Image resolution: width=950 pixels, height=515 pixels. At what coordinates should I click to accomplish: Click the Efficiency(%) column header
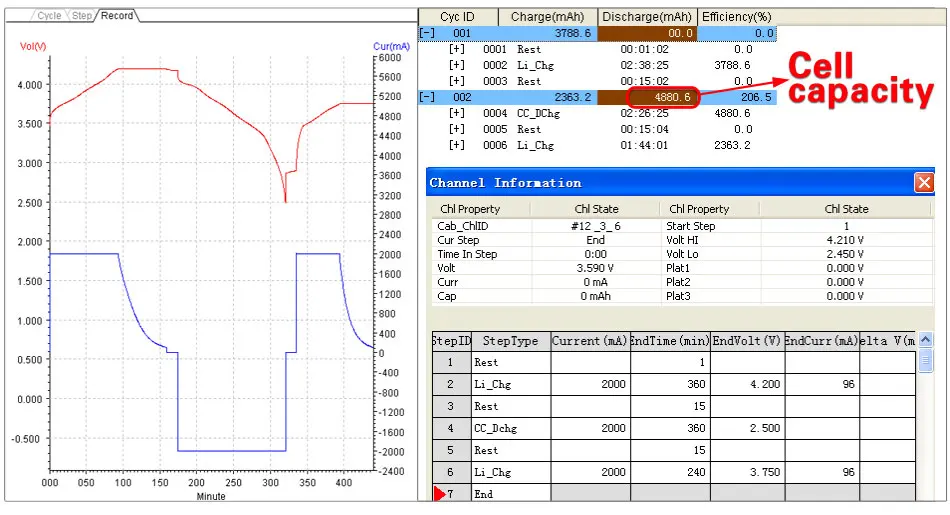pos(737,17)
